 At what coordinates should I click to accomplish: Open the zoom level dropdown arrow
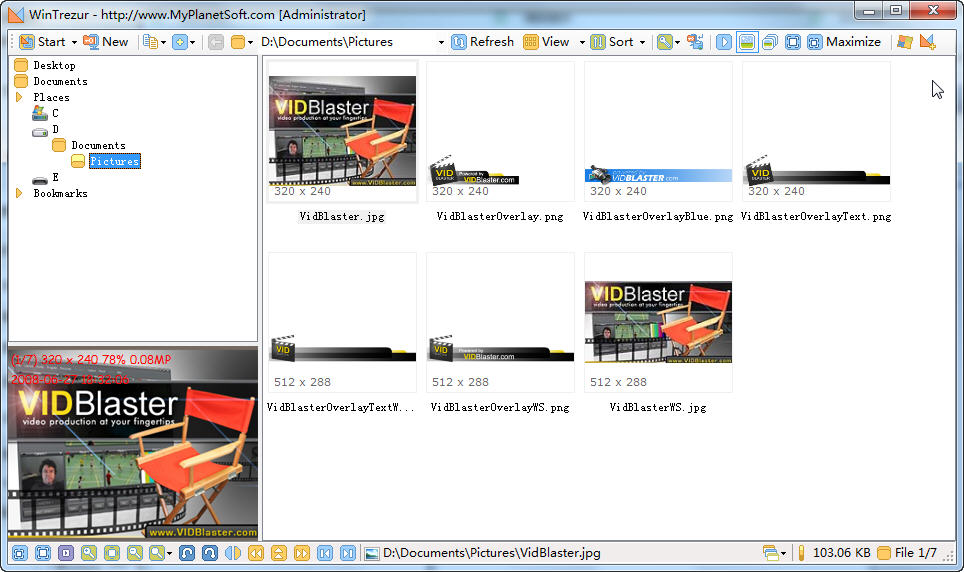pyautogui.click(x=170, y=554)
